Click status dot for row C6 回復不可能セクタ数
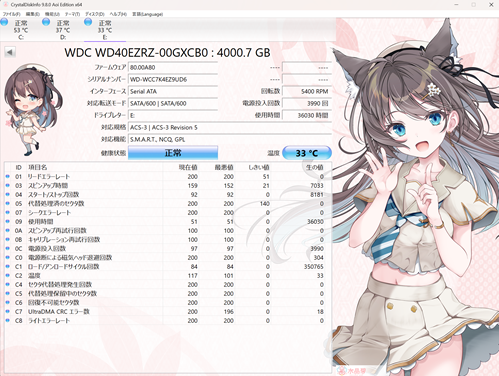The height and width of the screenshot is (376, 499). coord(8,302)
